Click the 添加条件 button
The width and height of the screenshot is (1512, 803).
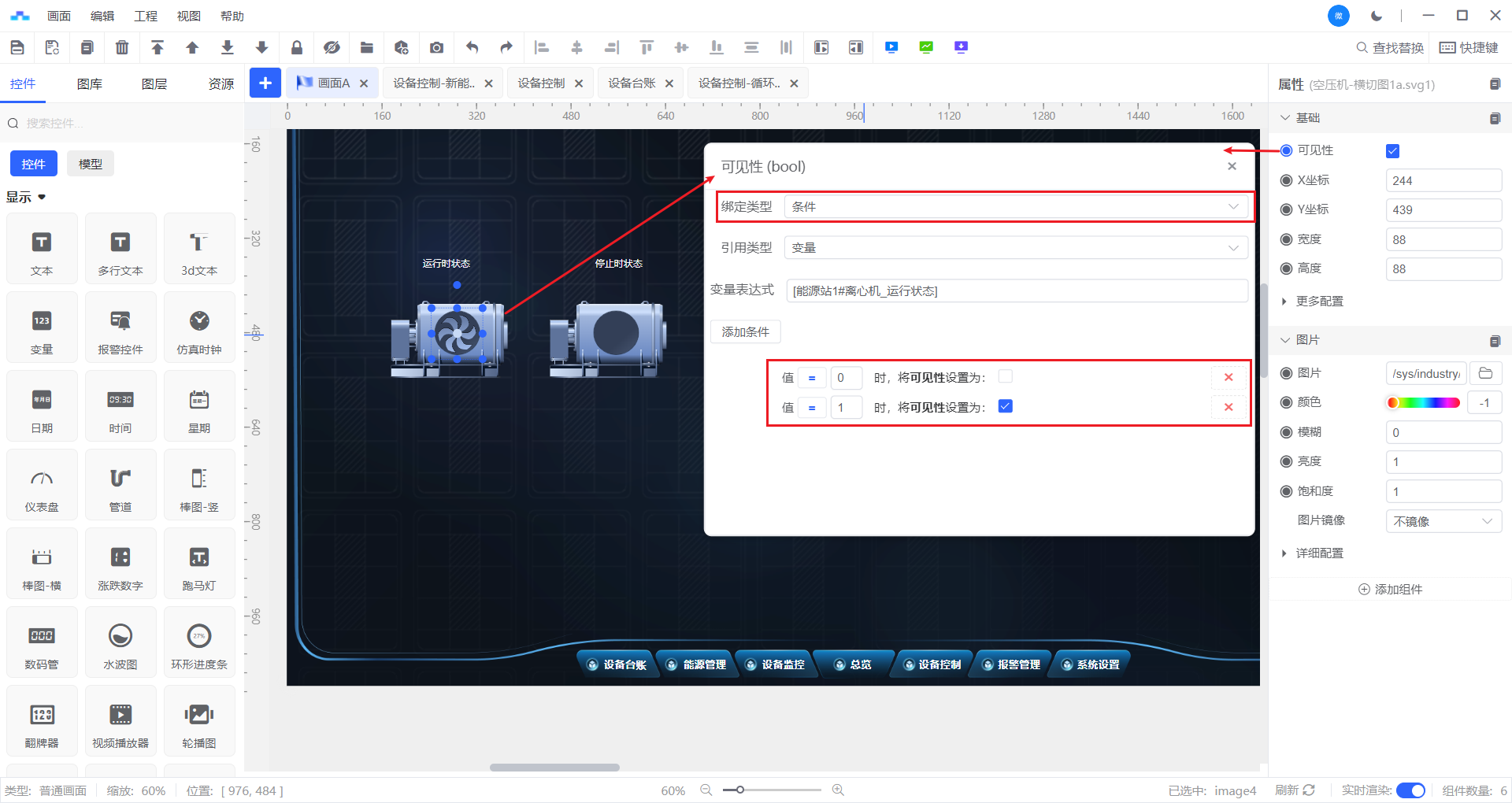[745, 332]
